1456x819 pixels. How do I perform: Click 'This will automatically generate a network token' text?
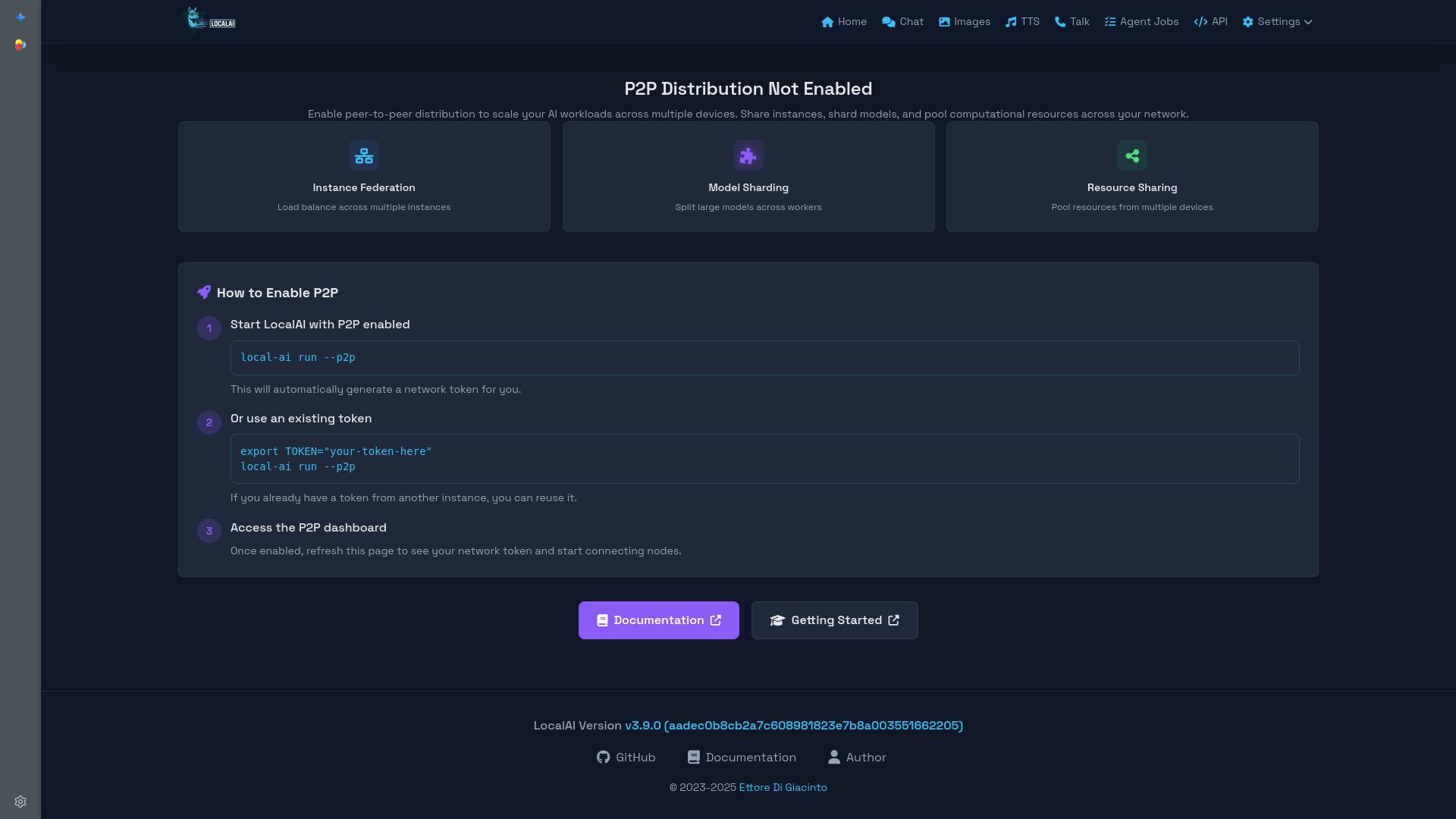pyautogui.click(x=375, y=389)
